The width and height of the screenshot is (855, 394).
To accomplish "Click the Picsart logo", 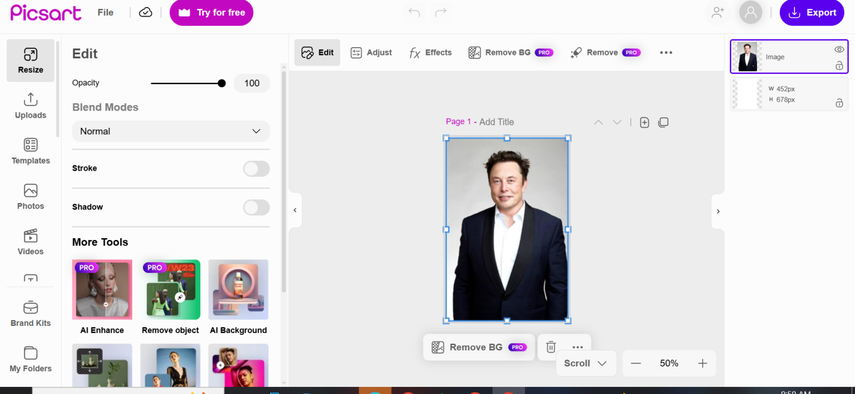I will [46, 12].
